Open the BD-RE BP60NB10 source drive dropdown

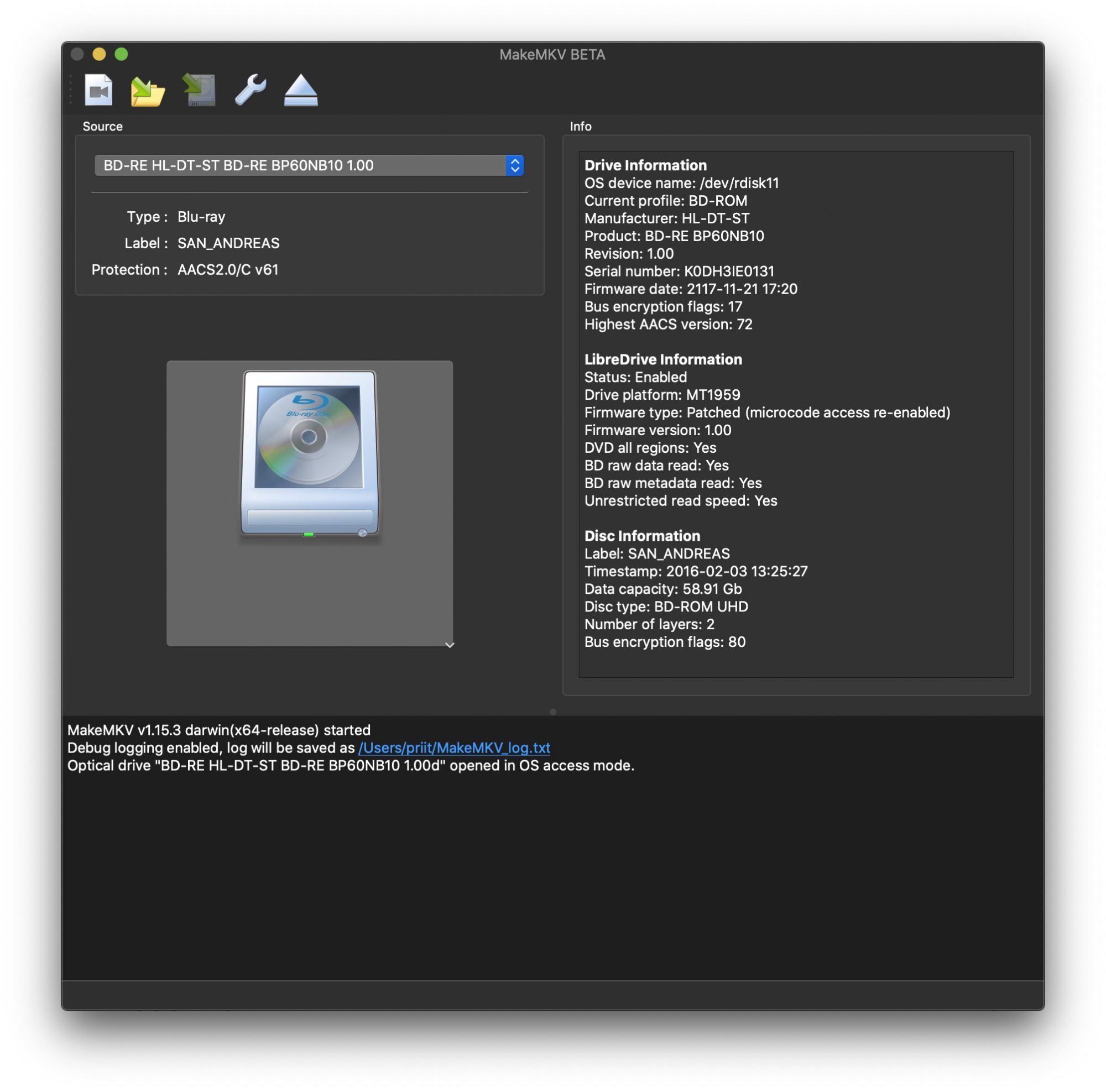pyautogui.click(x=309, y=165)
